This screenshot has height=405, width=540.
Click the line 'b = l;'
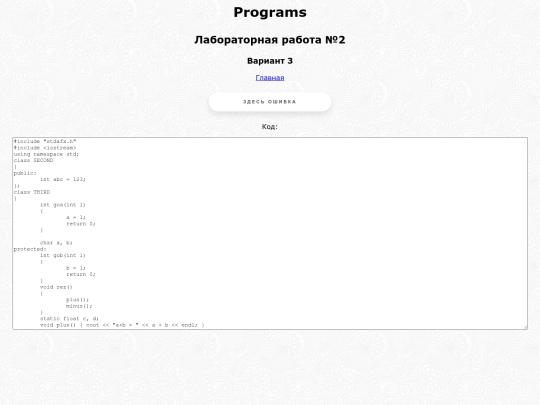76,268
